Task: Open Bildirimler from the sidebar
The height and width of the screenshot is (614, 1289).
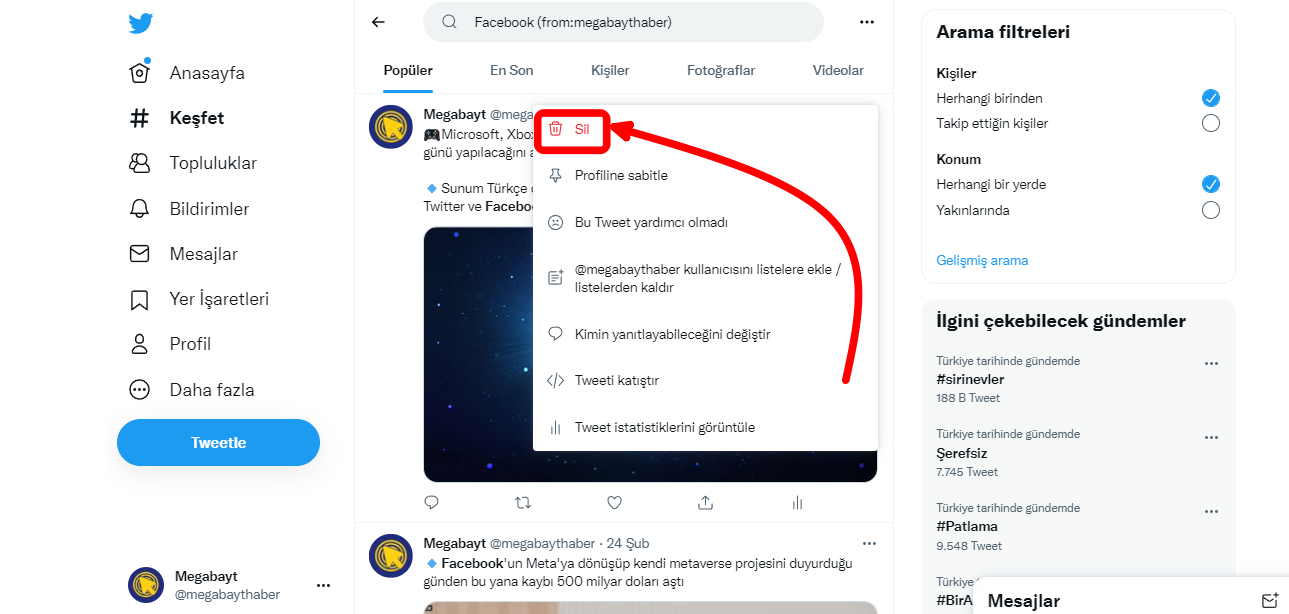Action: [209, 209]
